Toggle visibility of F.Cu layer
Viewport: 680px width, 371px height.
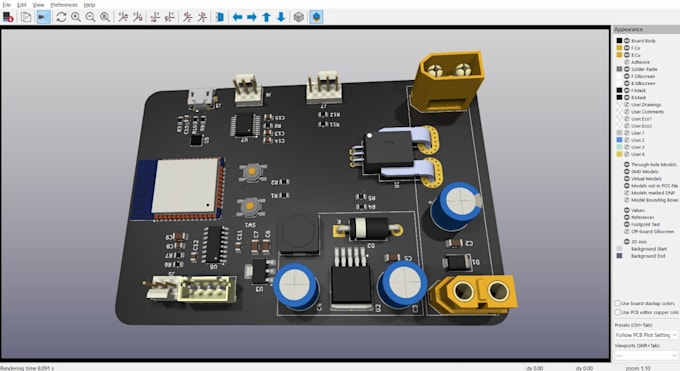627,48
